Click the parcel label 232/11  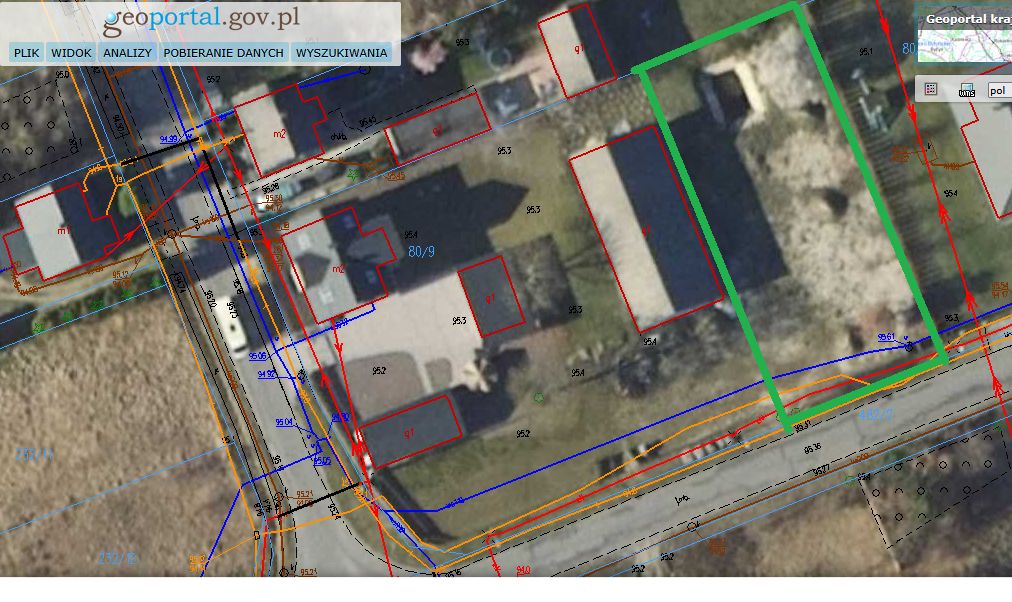pos(34,455)
